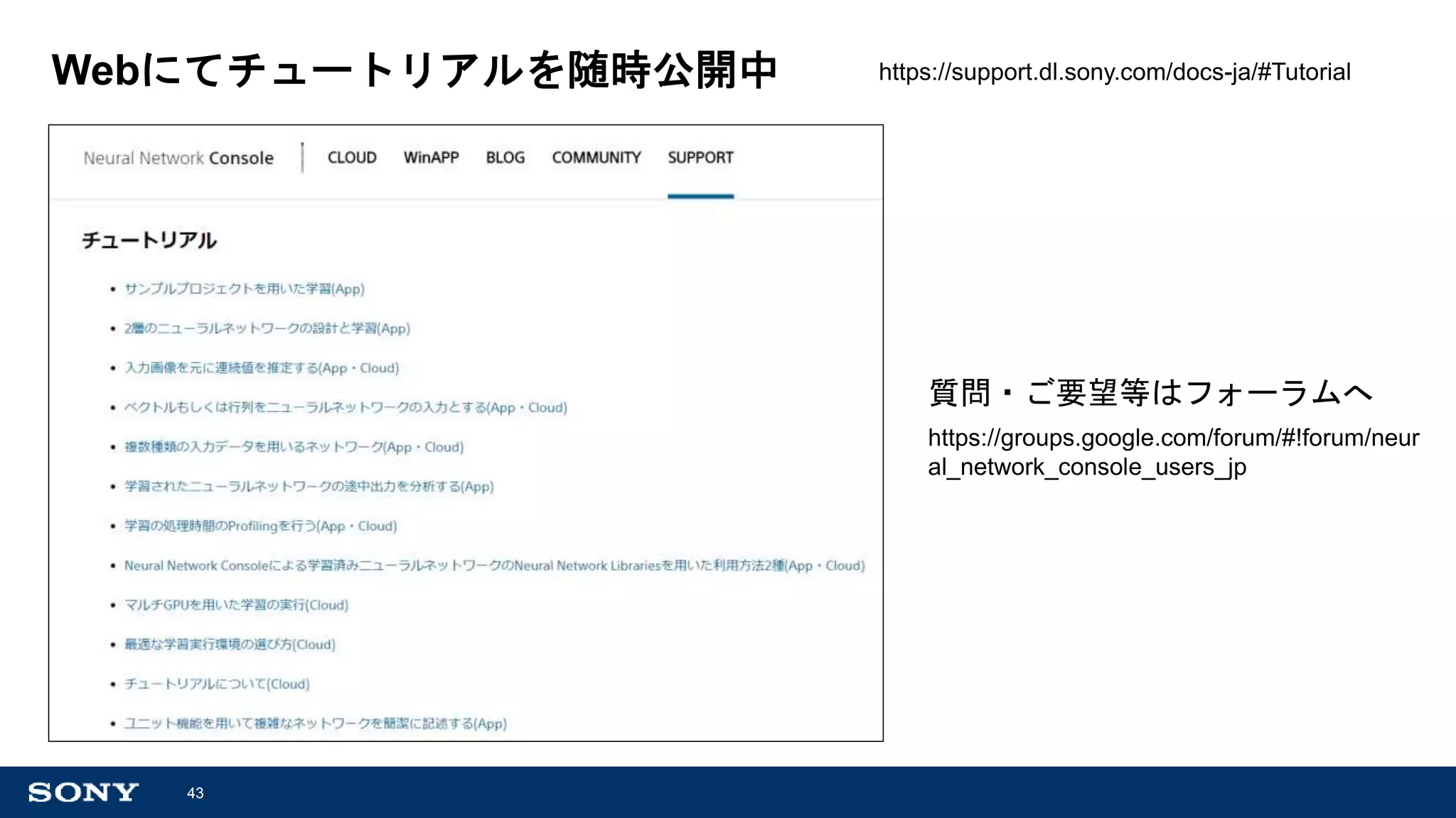Viewport: 1456px width, 818px height.
Task: Open the CLOUD menu item
Action: point(352,158)
